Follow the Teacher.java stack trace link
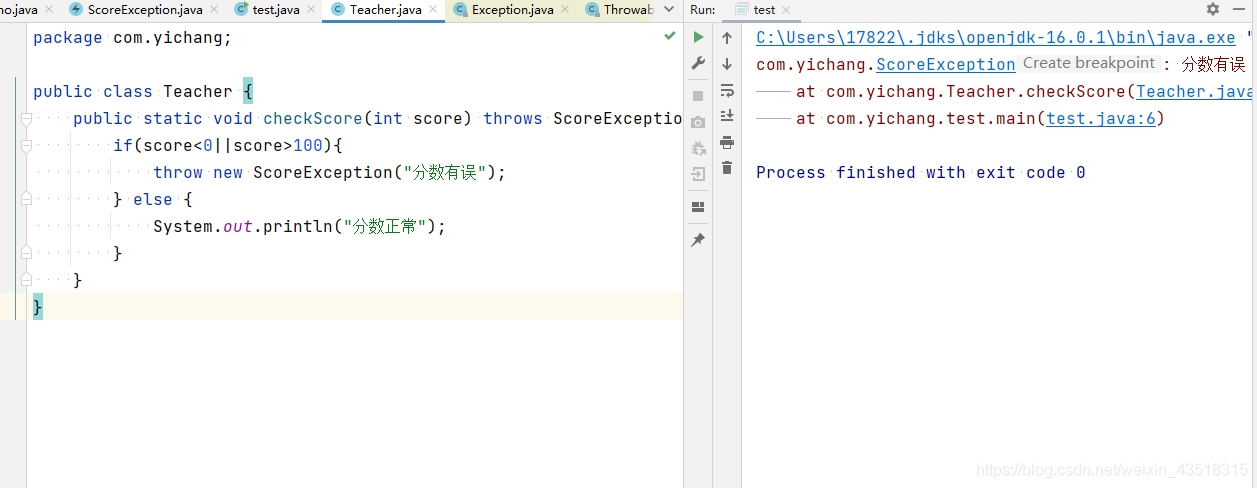The height and width of the screenshot is (488, 1257). [x=1195, y=92]
